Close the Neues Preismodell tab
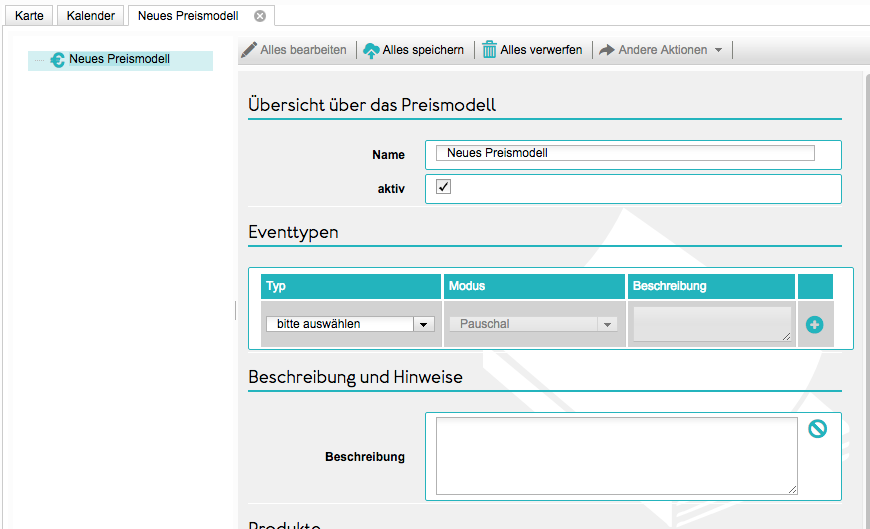The width and height of the screenshot is (870, 529). coord(260,16)
